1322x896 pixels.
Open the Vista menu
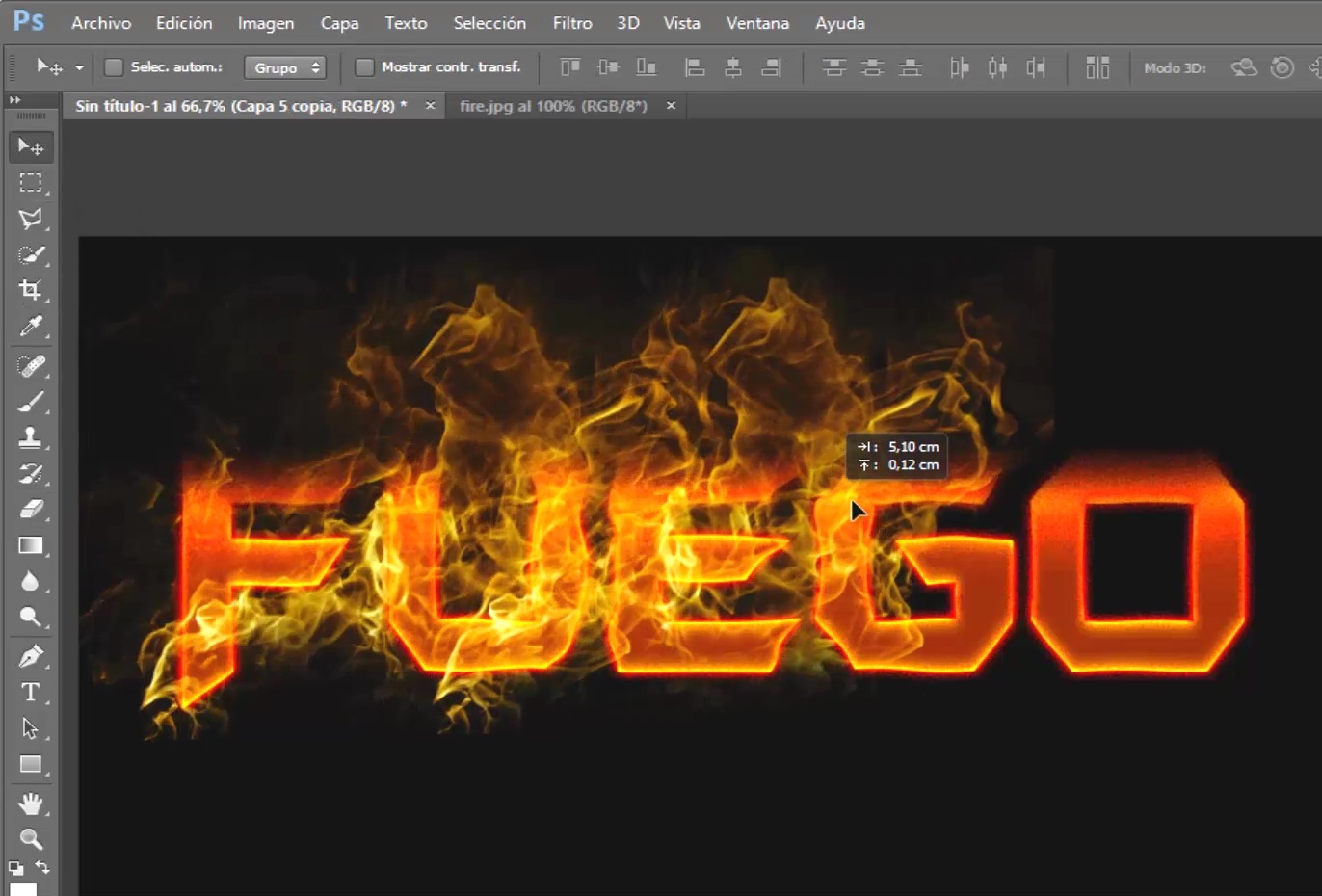point(681,23)
